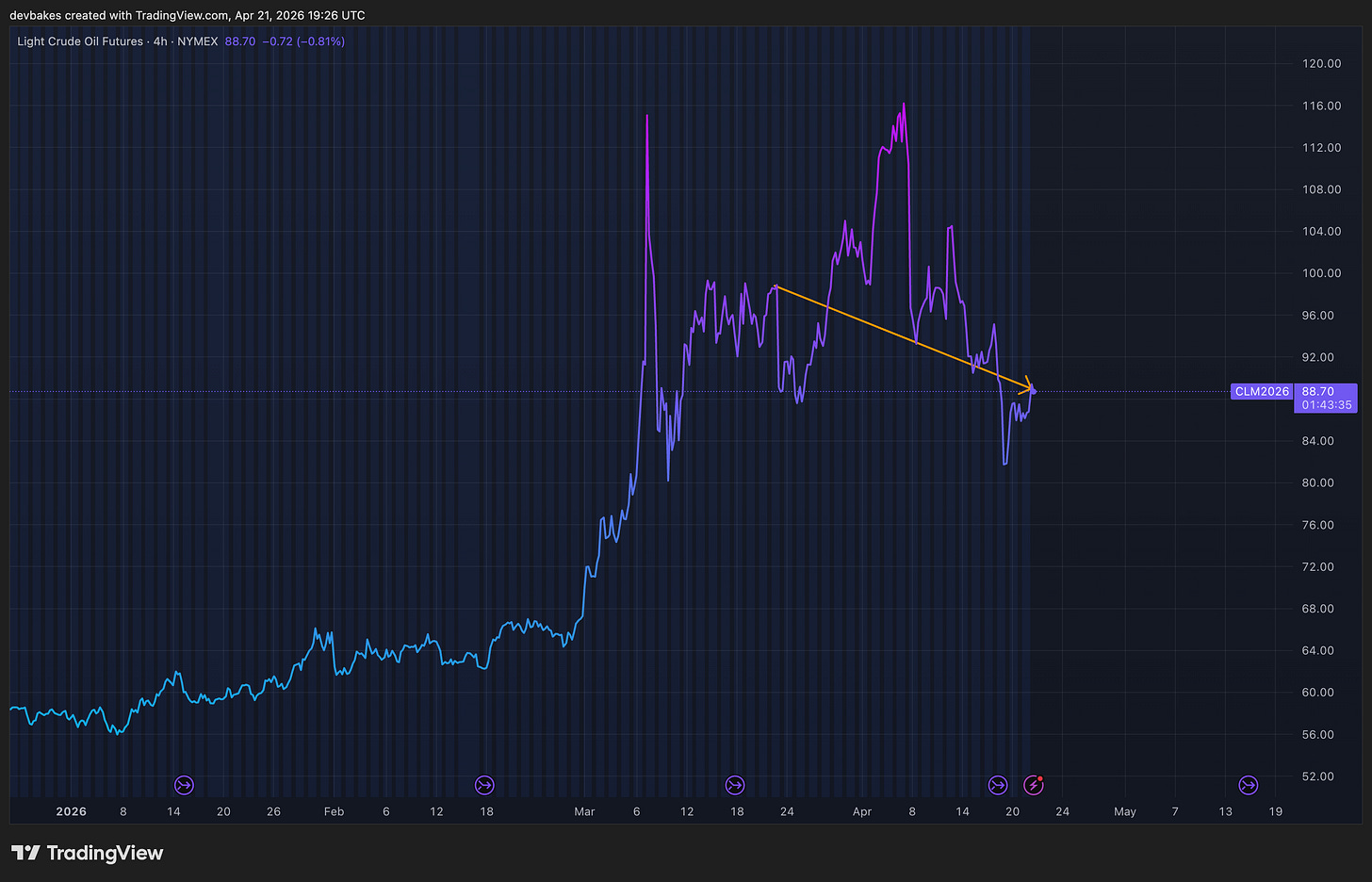Image resolution: width=1372 pixels, height=882 pixels.
Task: Click the 80.00 price axis label
Action: [x=1318, y=482]
